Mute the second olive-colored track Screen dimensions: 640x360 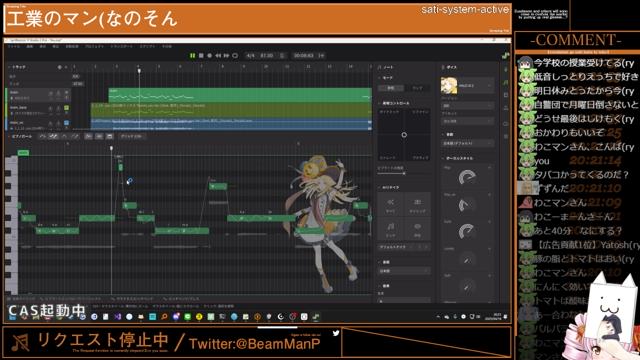(51, 108)
